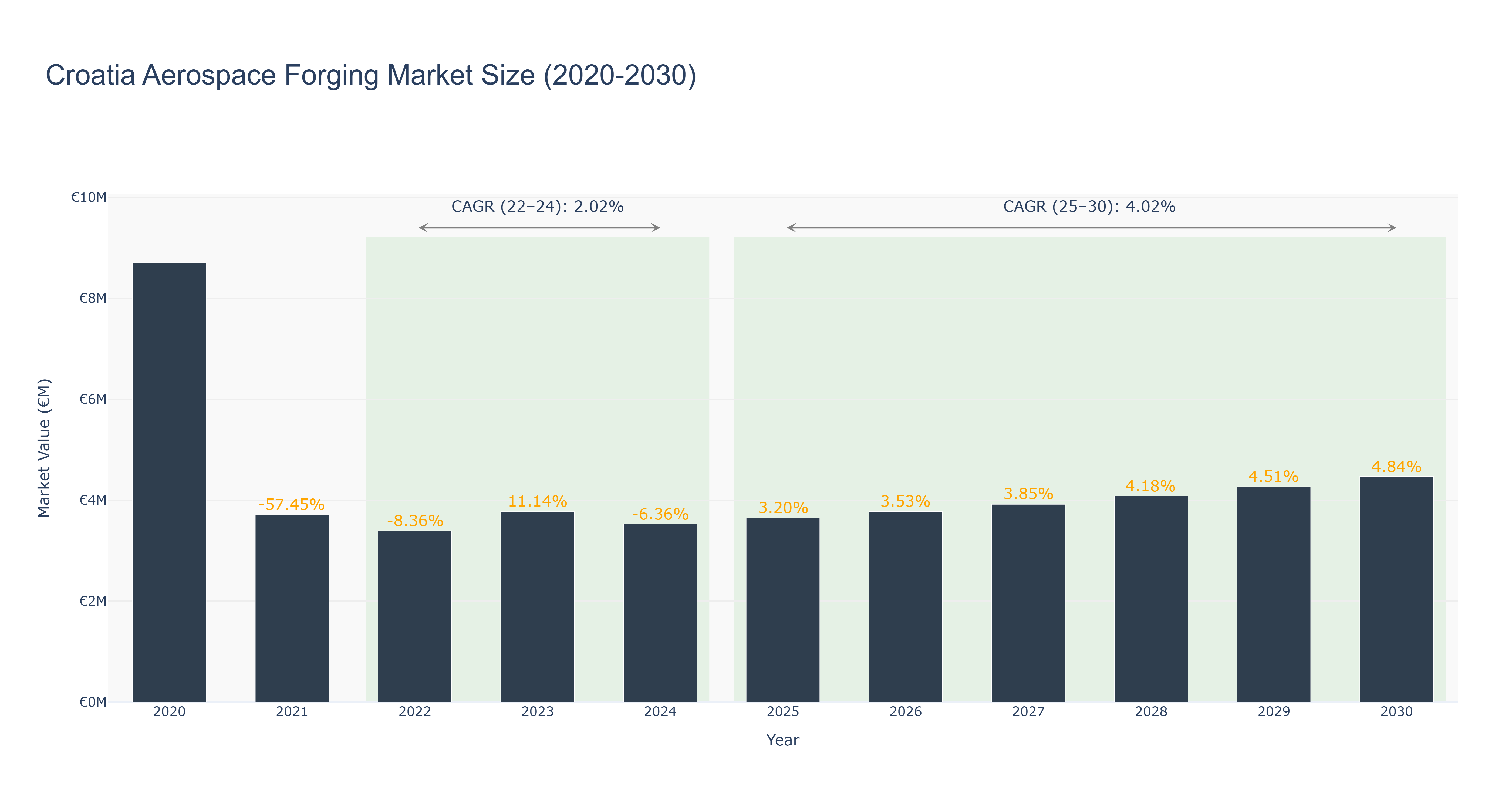Click the '3.53%' growth label
The height and width of the screenshot is (810, 1512).
(x=905, y=501)
